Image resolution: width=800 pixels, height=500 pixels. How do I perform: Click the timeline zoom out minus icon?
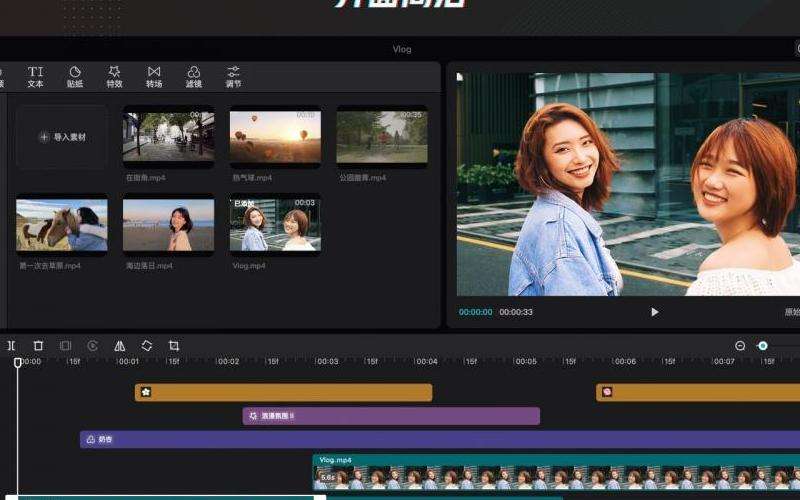pyautogui.click(x=740, y=346)
